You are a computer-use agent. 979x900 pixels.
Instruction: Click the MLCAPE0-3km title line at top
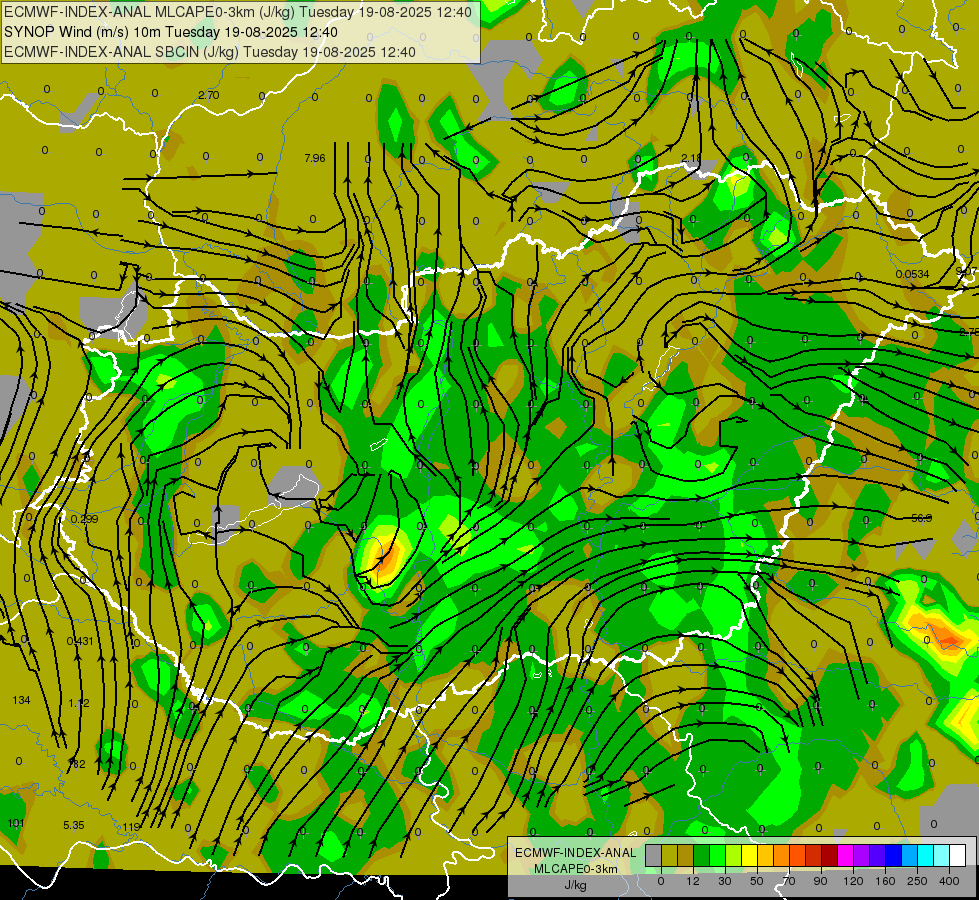[x=238, y=12]
